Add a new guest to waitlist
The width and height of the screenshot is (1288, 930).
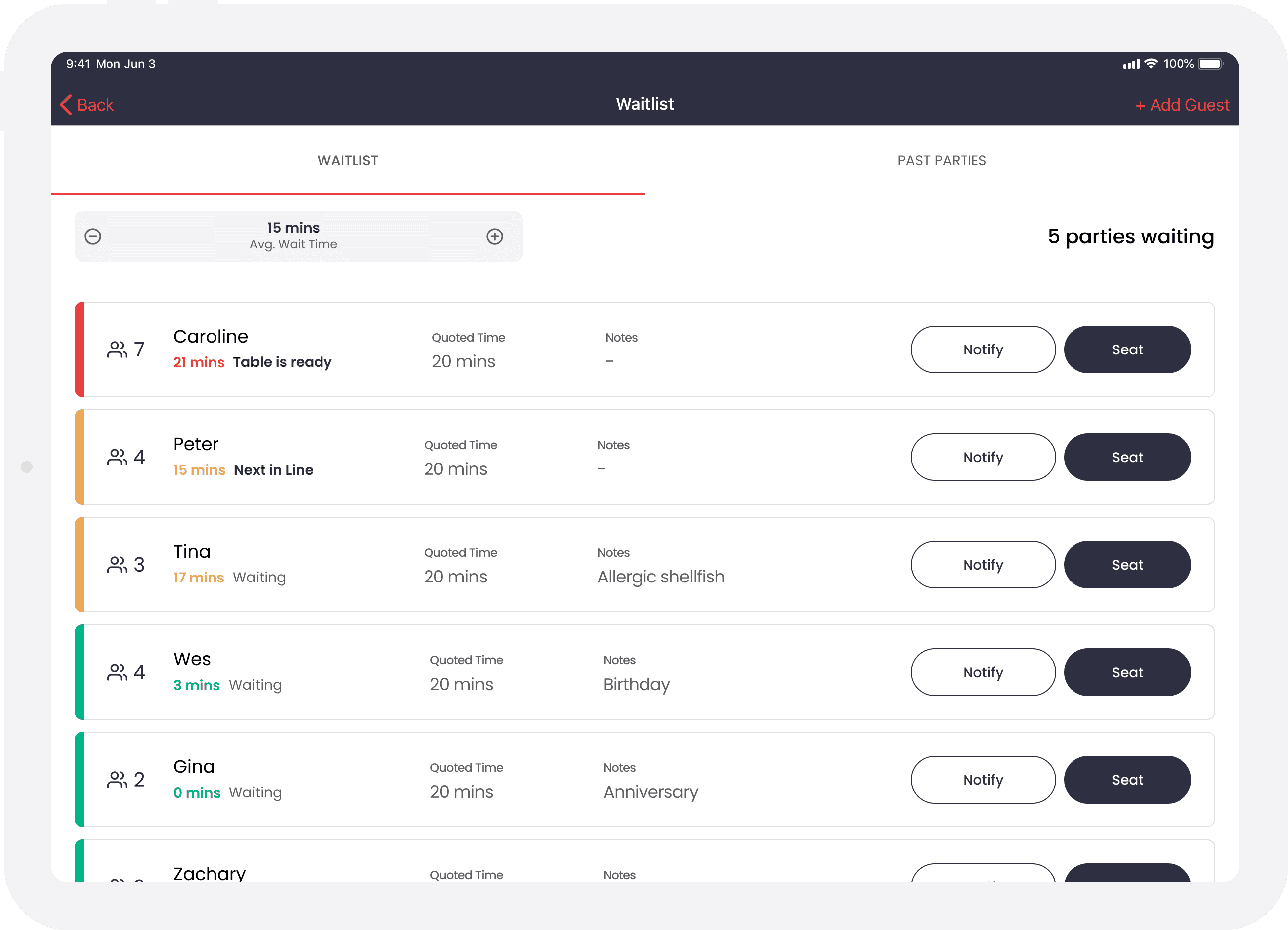click(x=1182, y=105)
